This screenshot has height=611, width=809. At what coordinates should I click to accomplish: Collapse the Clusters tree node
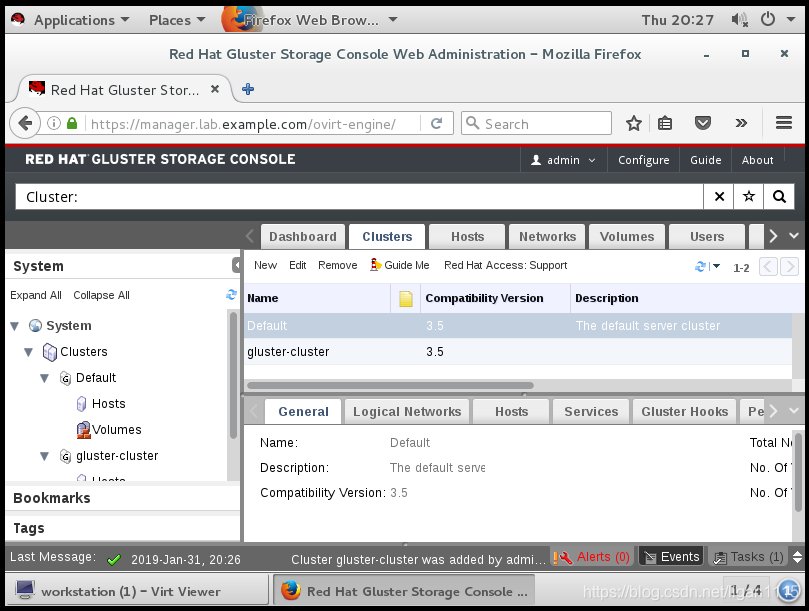click(x=28, y=352)
